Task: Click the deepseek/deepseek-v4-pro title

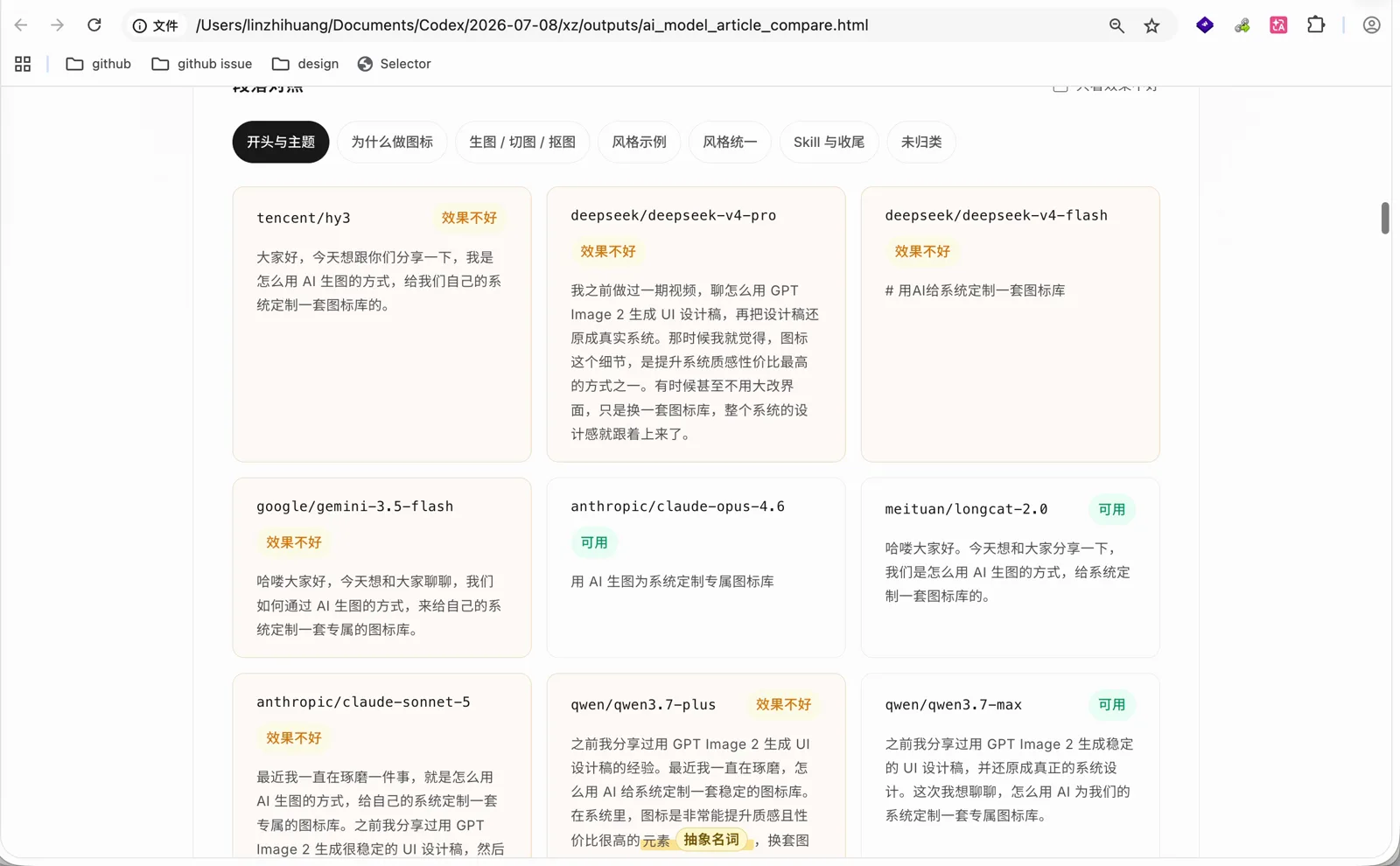Action: pos(674,215)
